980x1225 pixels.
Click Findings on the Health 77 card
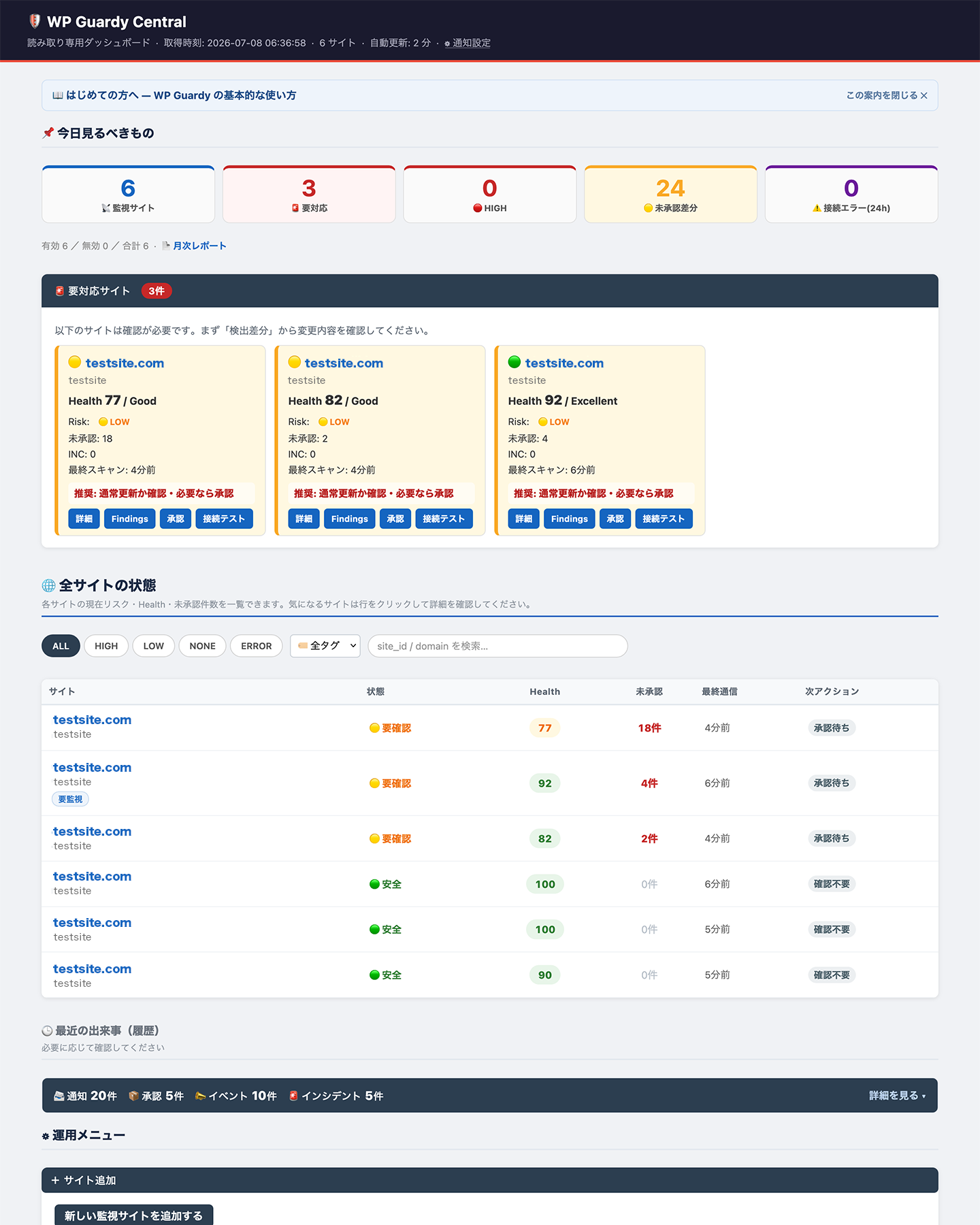point(129,519)
